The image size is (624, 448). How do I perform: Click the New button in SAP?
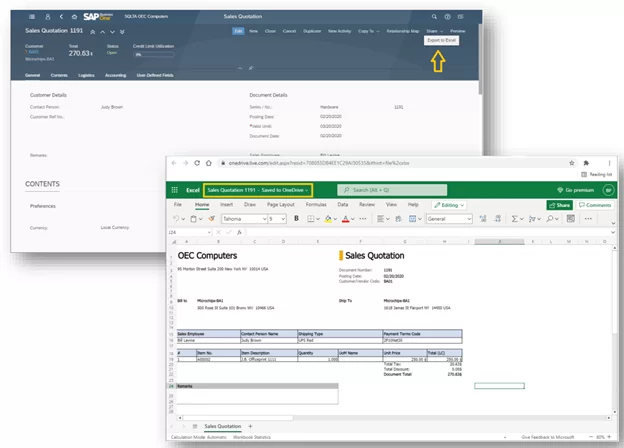pos(254,31)
